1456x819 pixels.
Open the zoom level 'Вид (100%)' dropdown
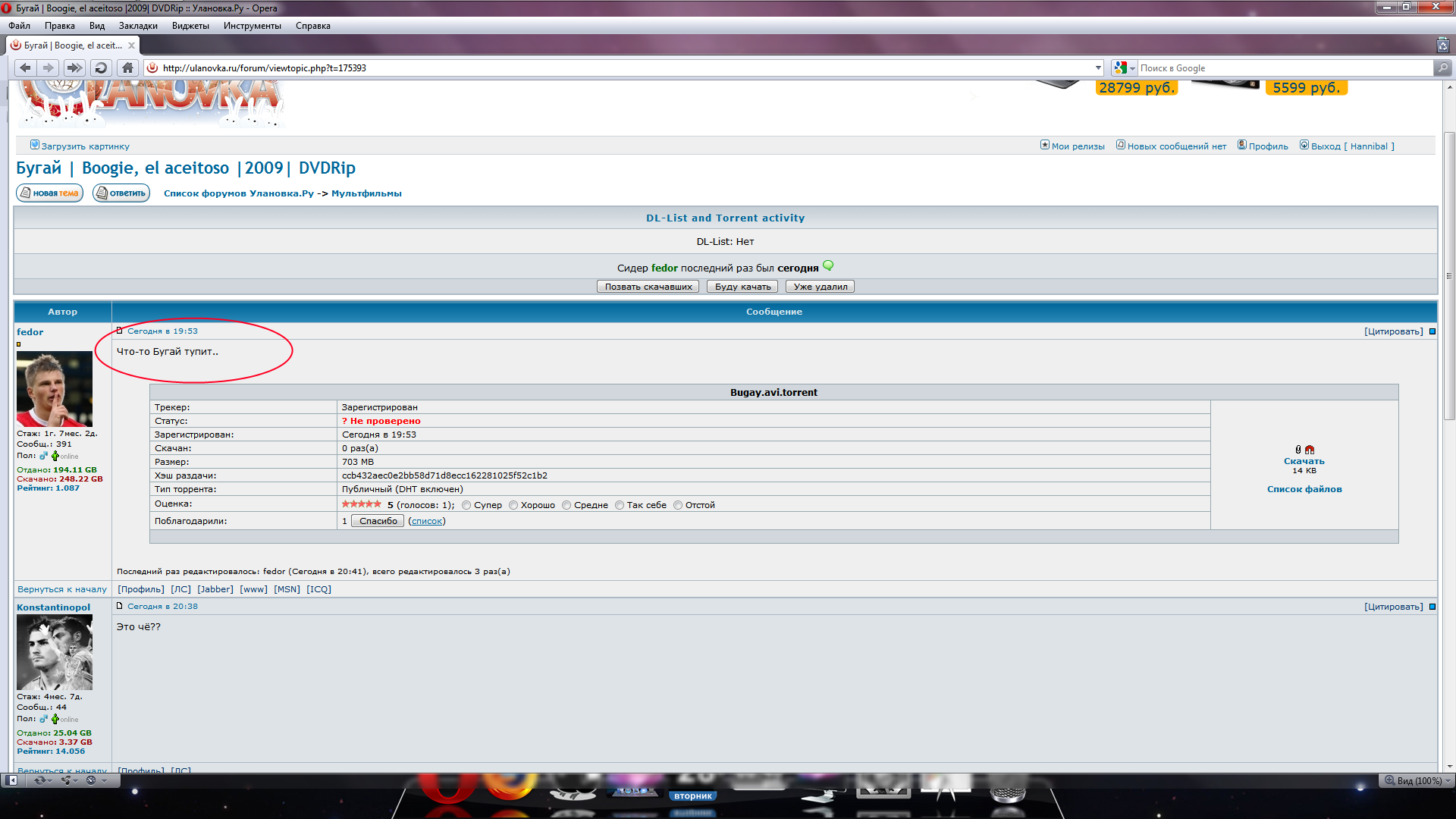pos(1417,780)
